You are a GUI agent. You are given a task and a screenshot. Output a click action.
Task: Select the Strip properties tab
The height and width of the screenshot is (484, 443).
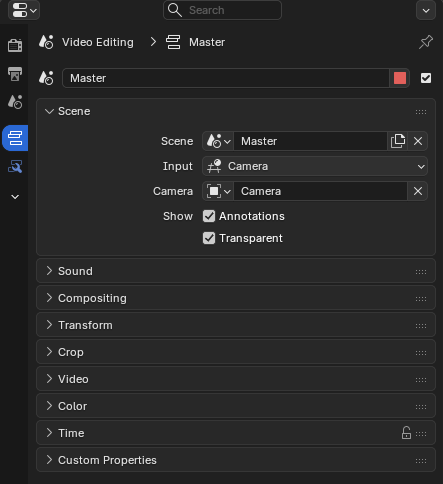point(15,138)
